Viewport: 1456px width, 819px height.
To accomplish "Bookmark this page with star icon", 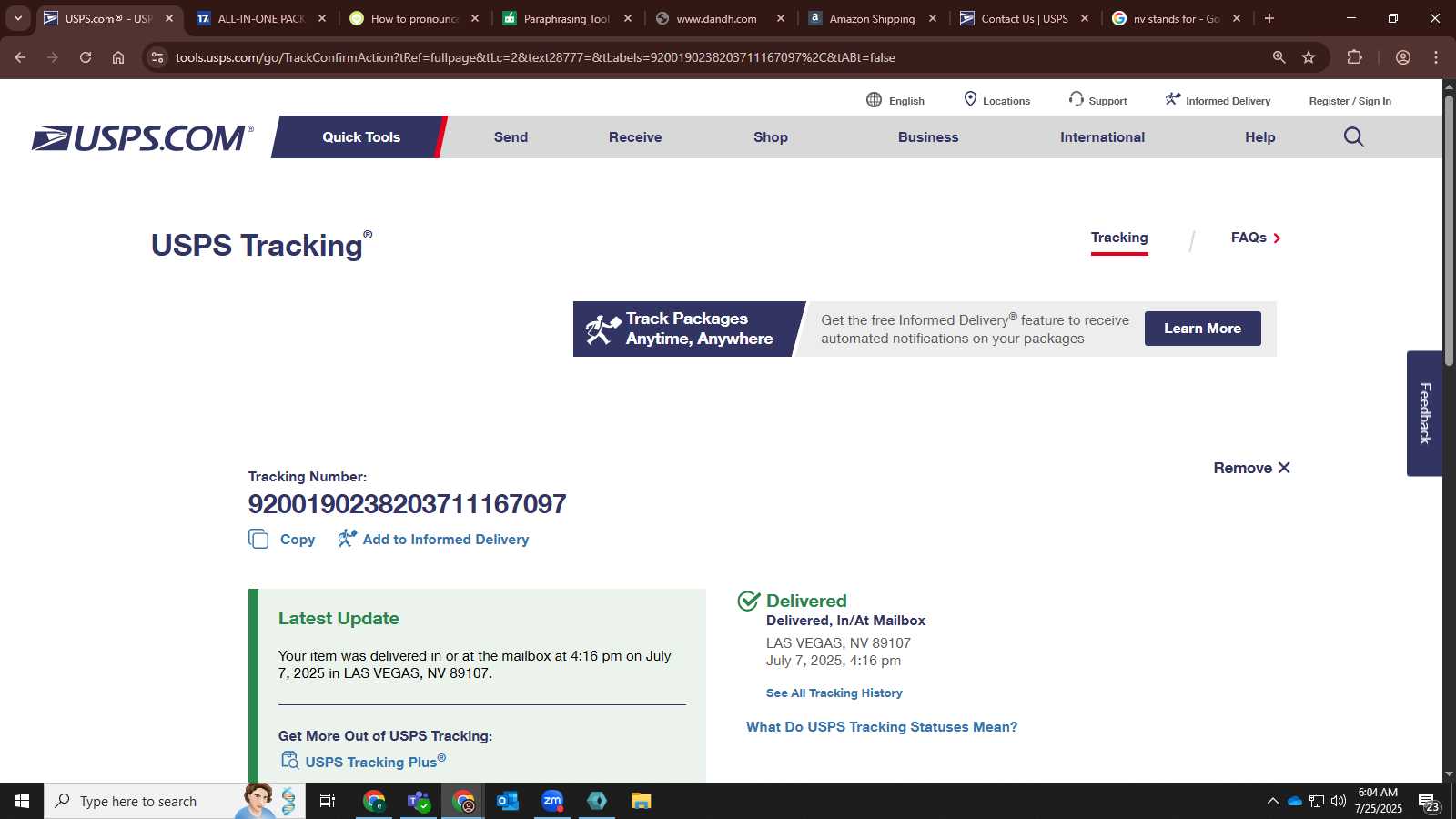I will 1309,57.
